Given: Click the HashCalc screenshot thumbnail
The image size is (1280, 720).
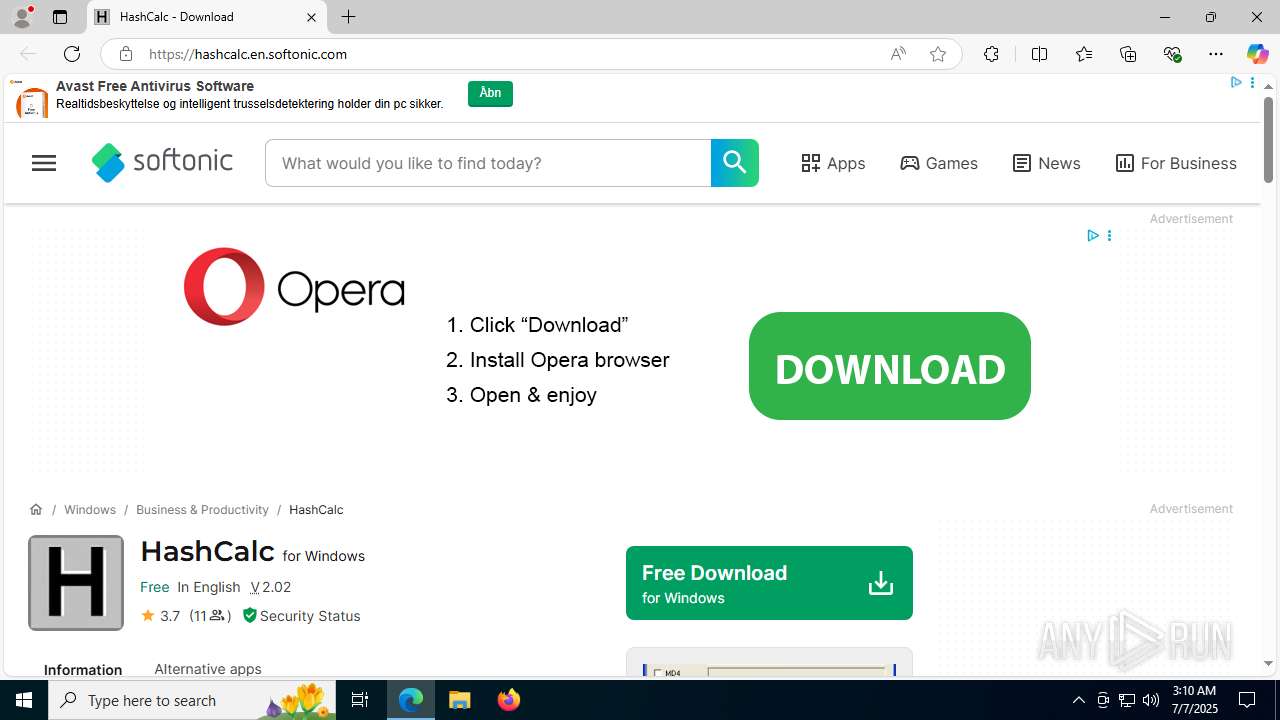Looking at the screenshot, I should pyautogui.click(x=769, y=662).
